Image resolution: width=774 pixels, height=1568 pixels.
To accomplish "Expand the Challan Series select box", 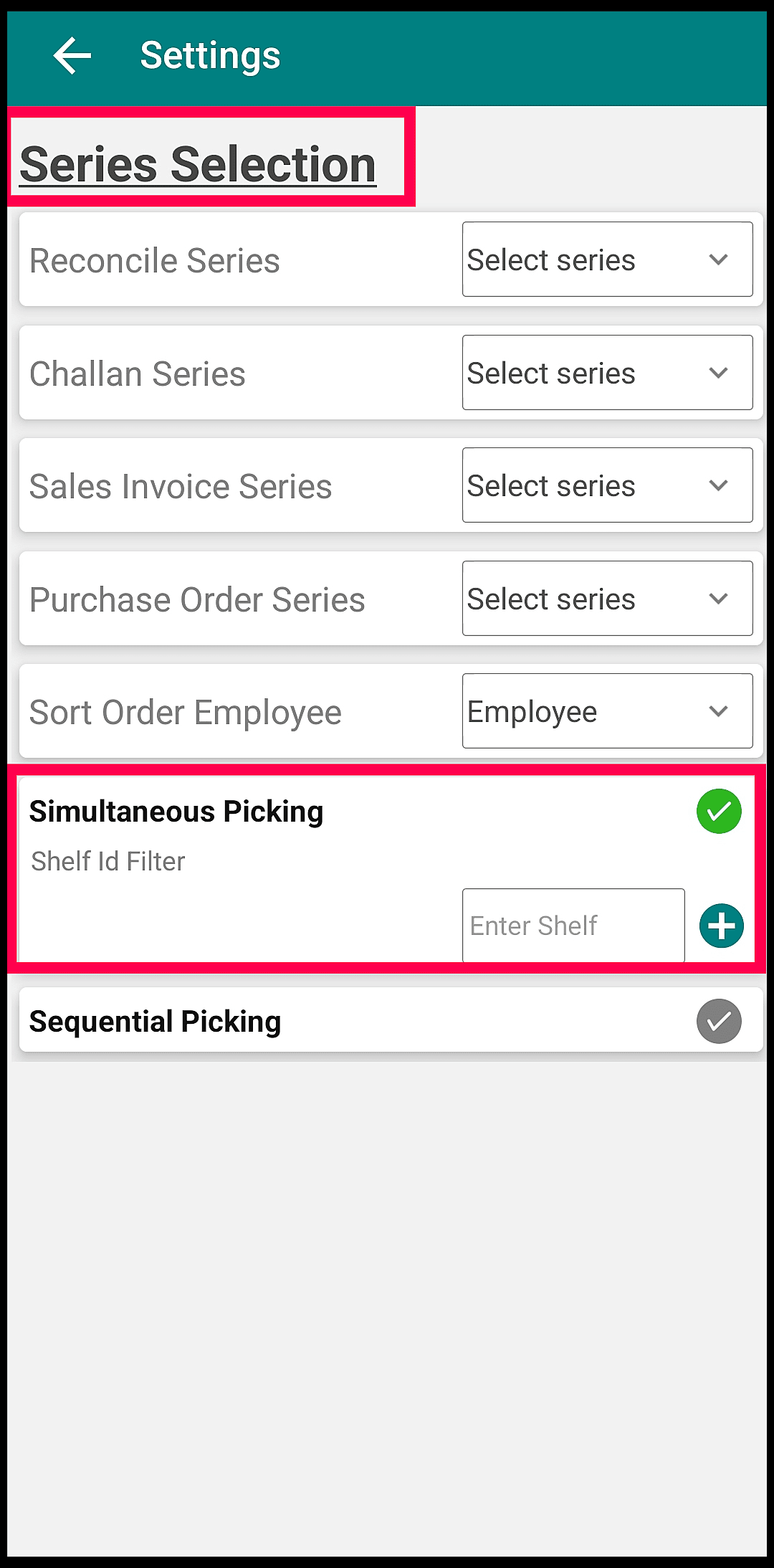I will [x=607, y=373].
